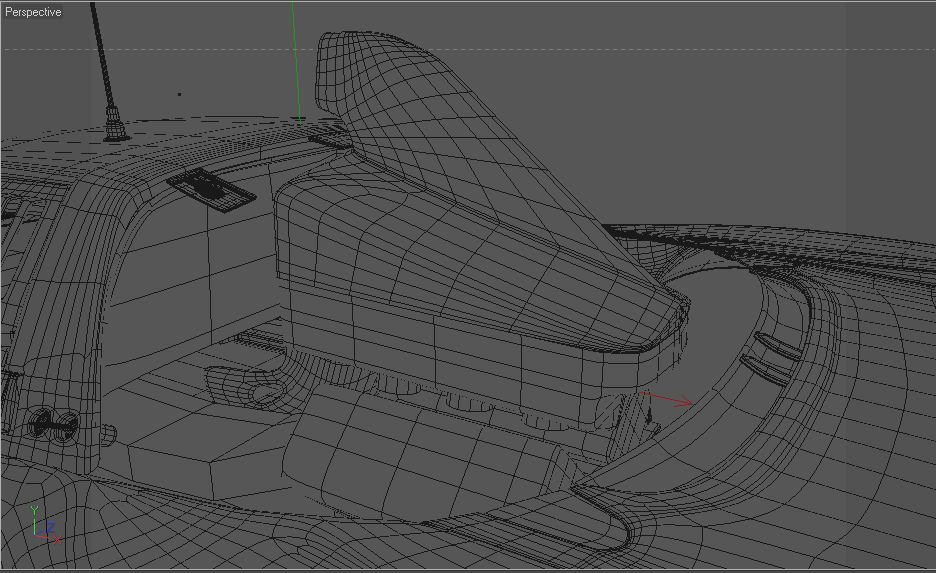Click the vertical green axis line
The height and width of the screenshot is (573, 936).
pyautogui.click(x=297, y=61)
